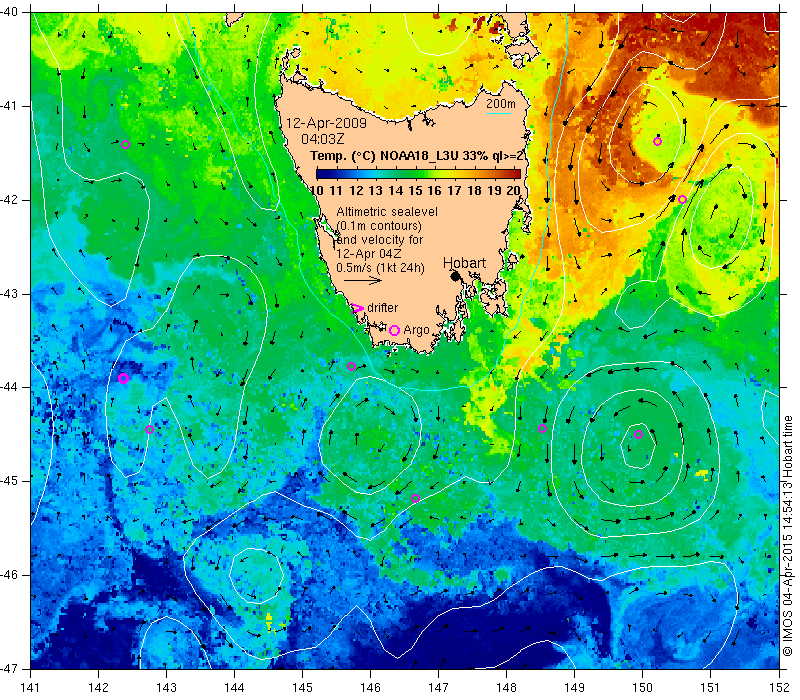Click the longitude axis label '141'

point(31,687)
